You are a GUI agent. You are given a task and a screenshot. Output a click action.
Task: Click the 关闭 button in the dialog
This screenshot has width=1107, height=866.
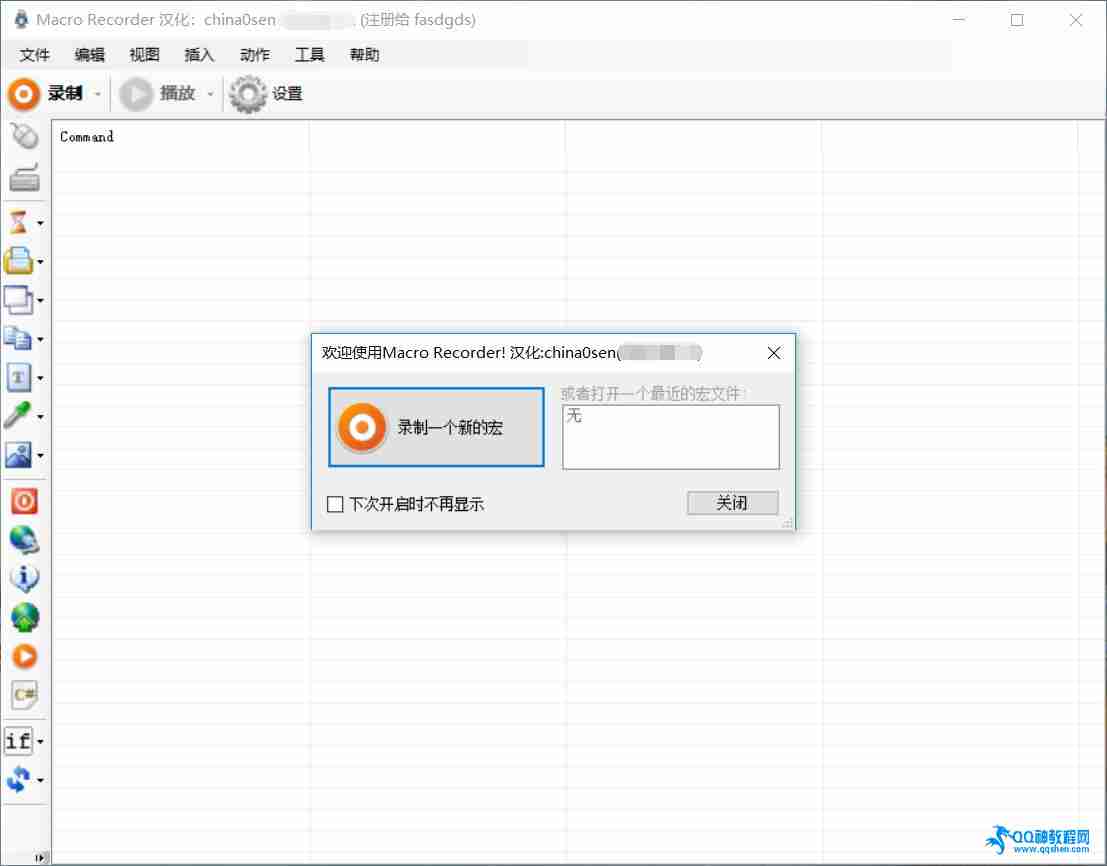(x=733, y=503)
